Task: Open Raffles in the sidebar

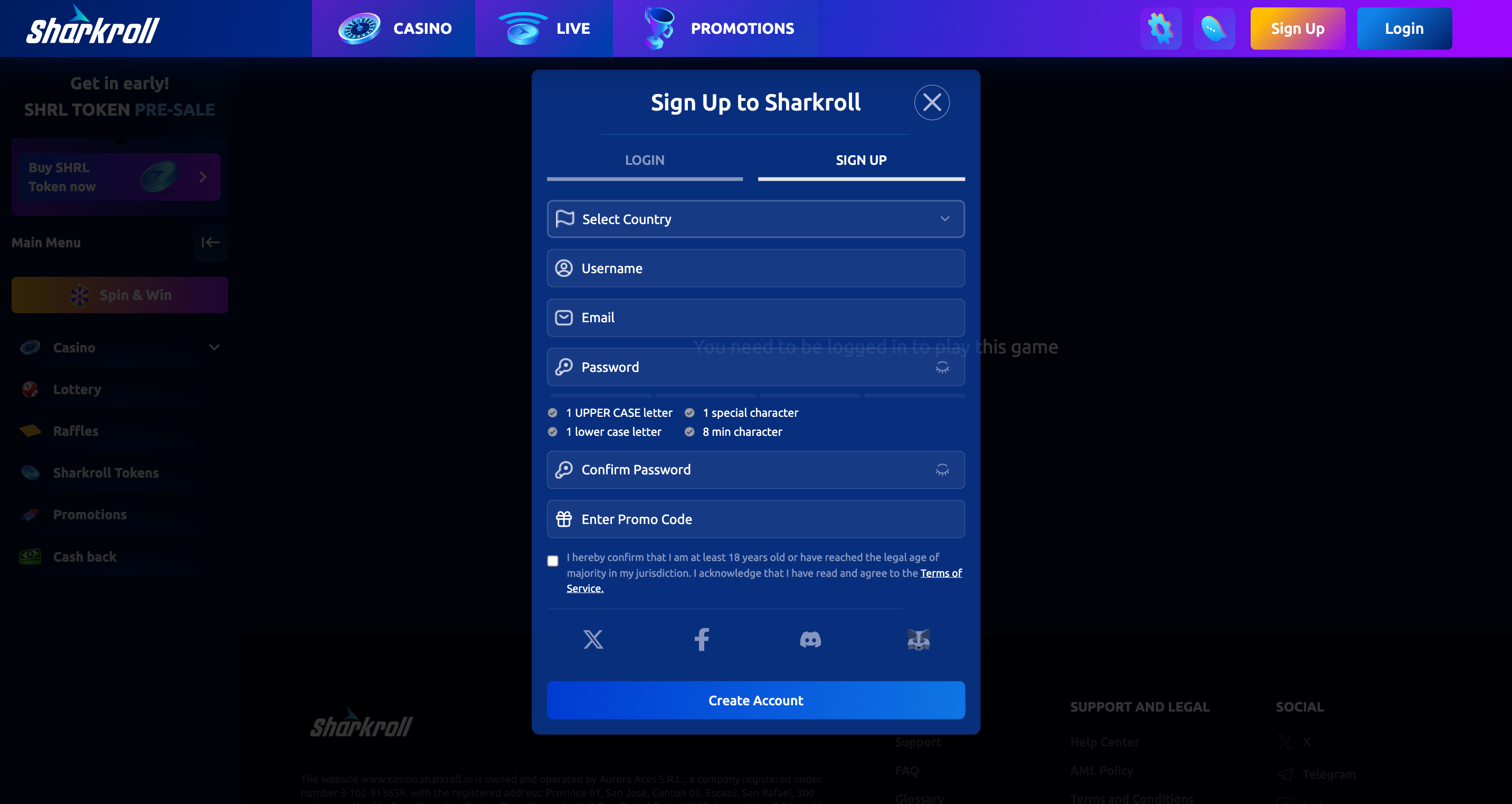Action: (x=75, y=431)
